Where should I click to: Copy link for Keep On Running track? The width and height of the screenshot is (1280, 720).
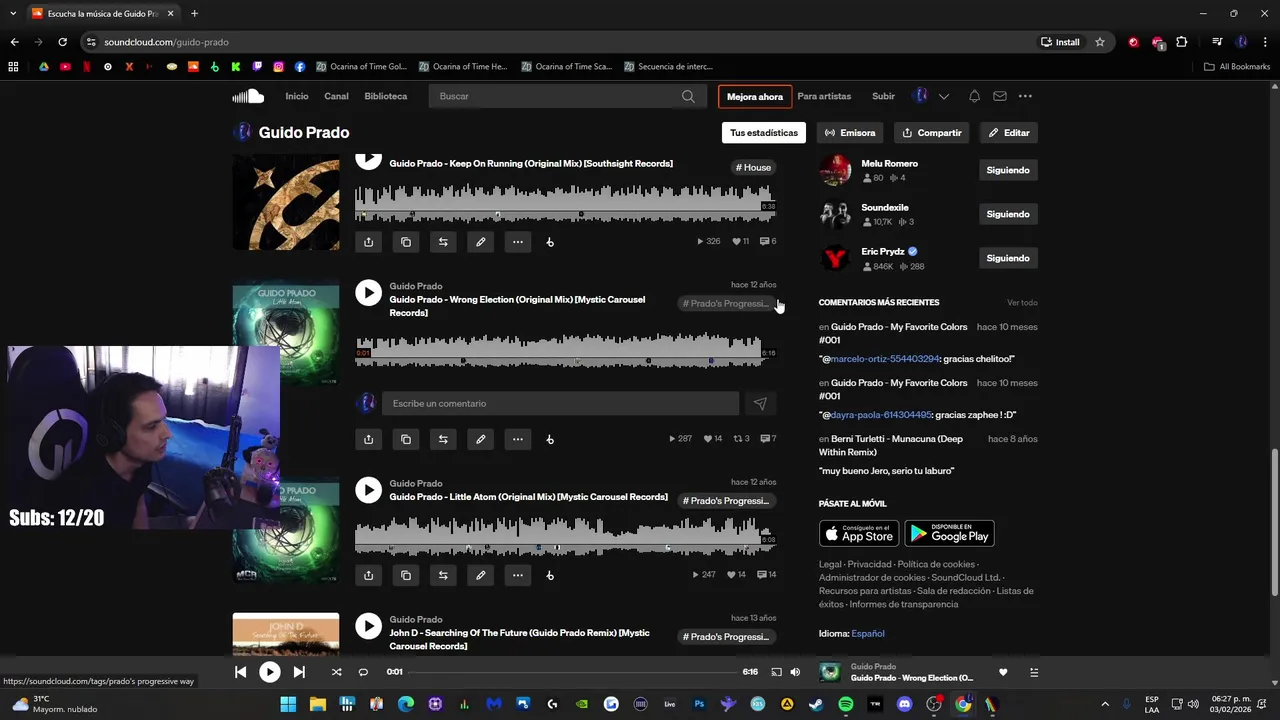(406, 242)
